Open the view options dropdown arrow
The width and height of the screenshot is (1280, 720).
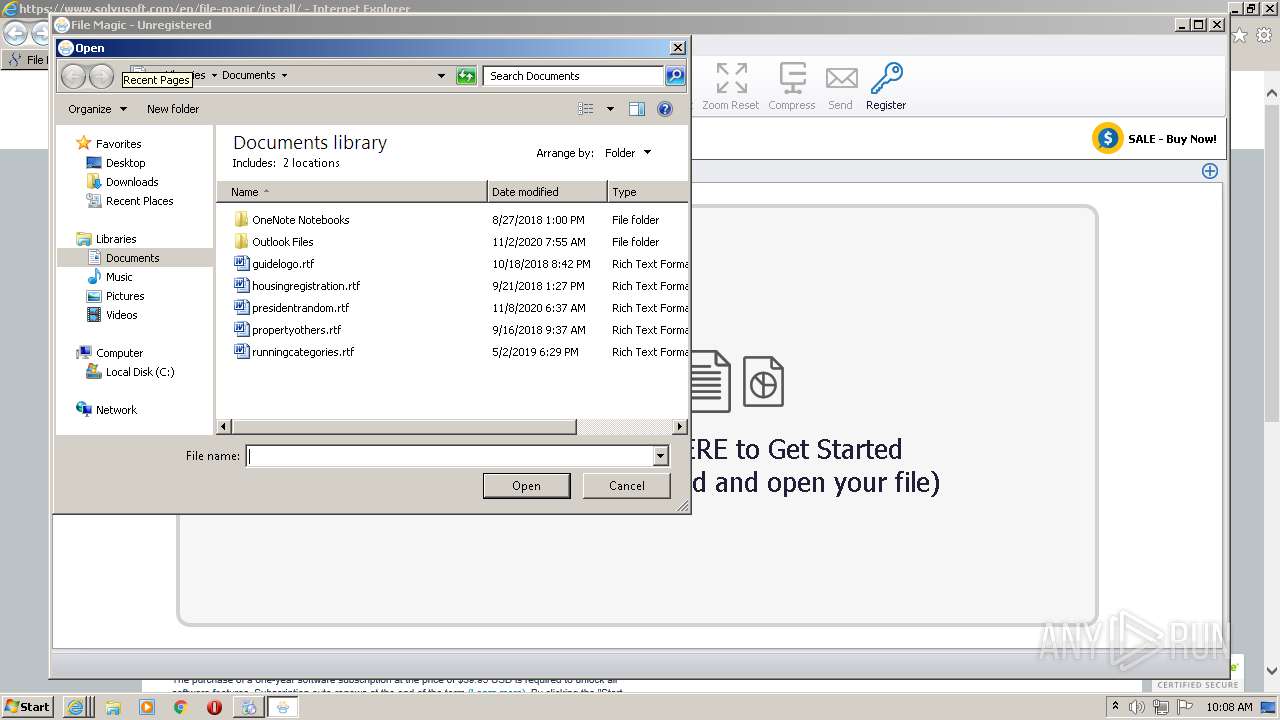610,109
